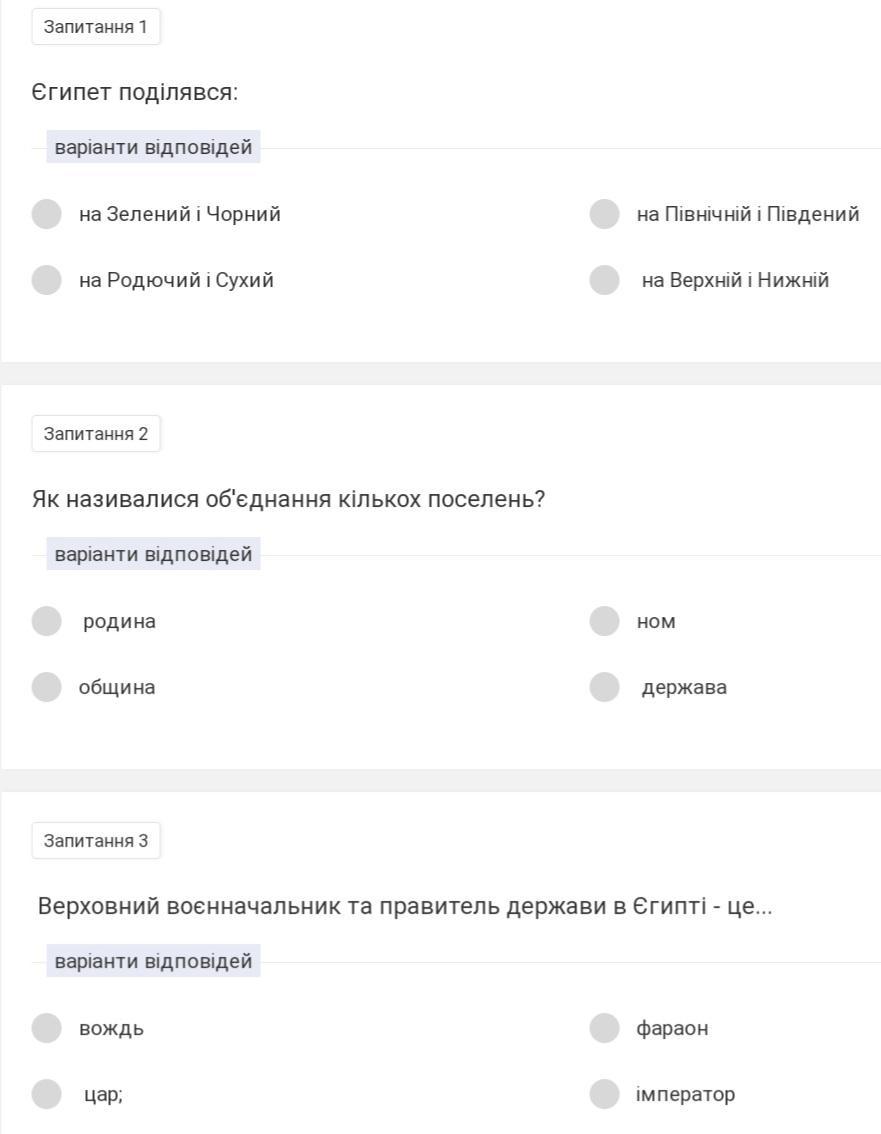Choose radio option "на Родючий і Сухий"
This screenshot has height=1134, width=881.
pos(46,280)
